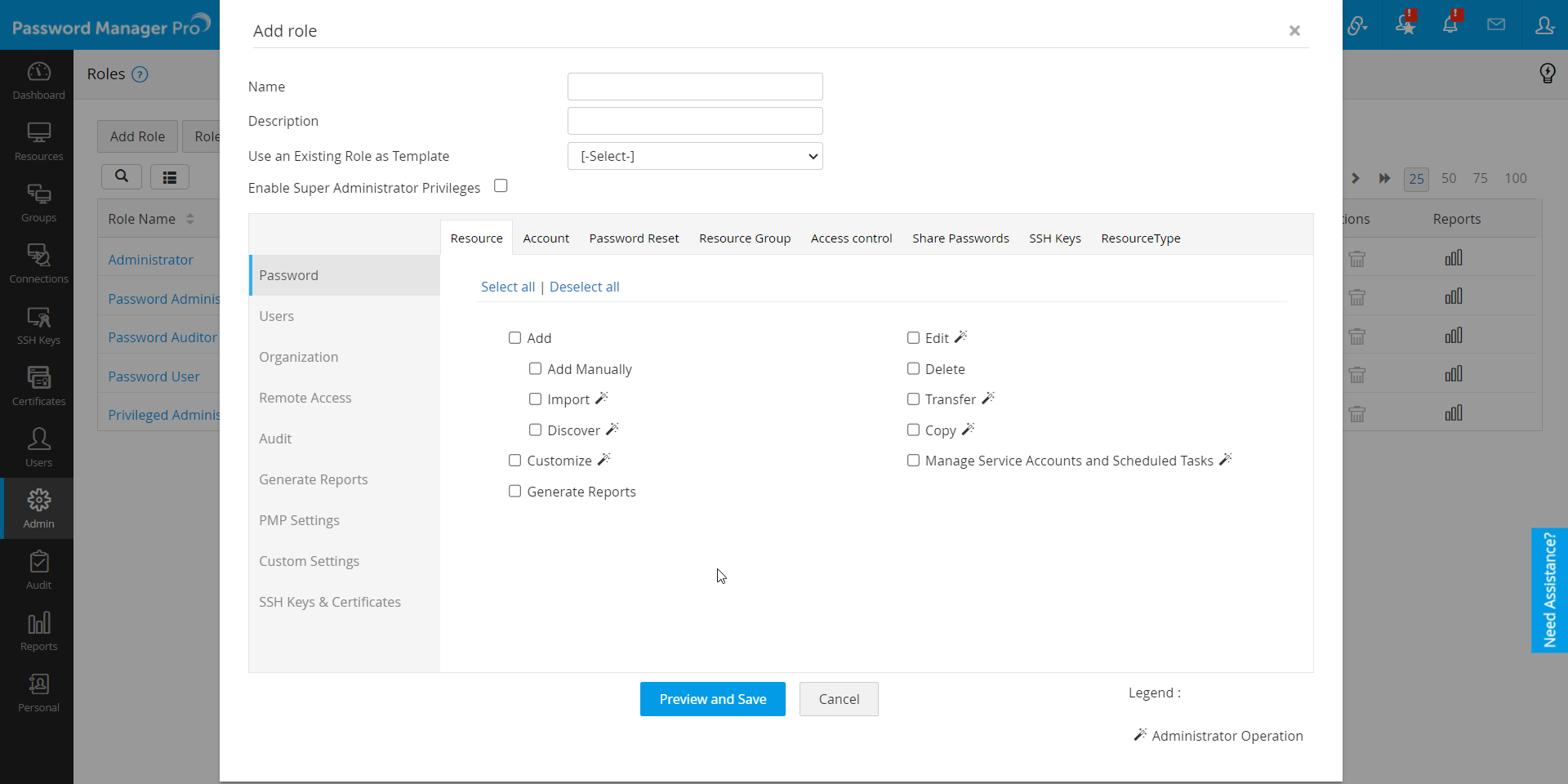Switch to the Password Reset tab

(634, 238)
